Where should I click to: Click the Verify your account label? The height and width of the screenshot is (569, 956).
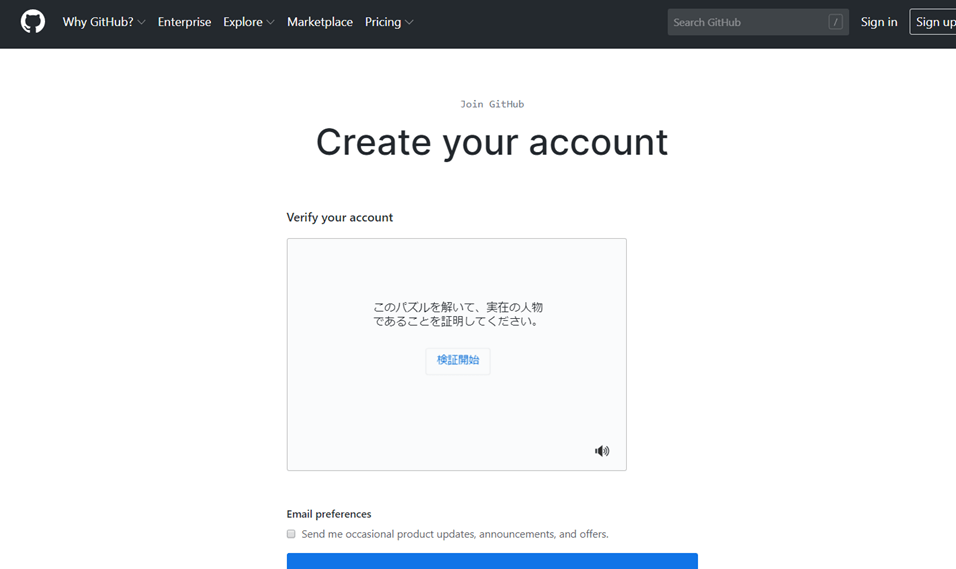[x=340, y=217]
